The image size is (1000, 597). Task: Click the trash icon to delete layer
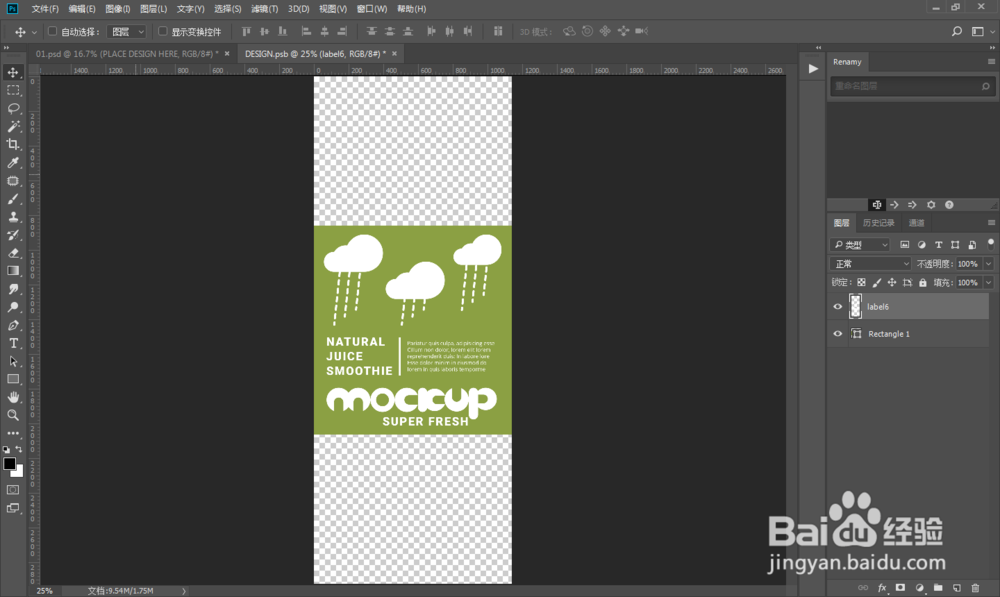pos(975,587)
